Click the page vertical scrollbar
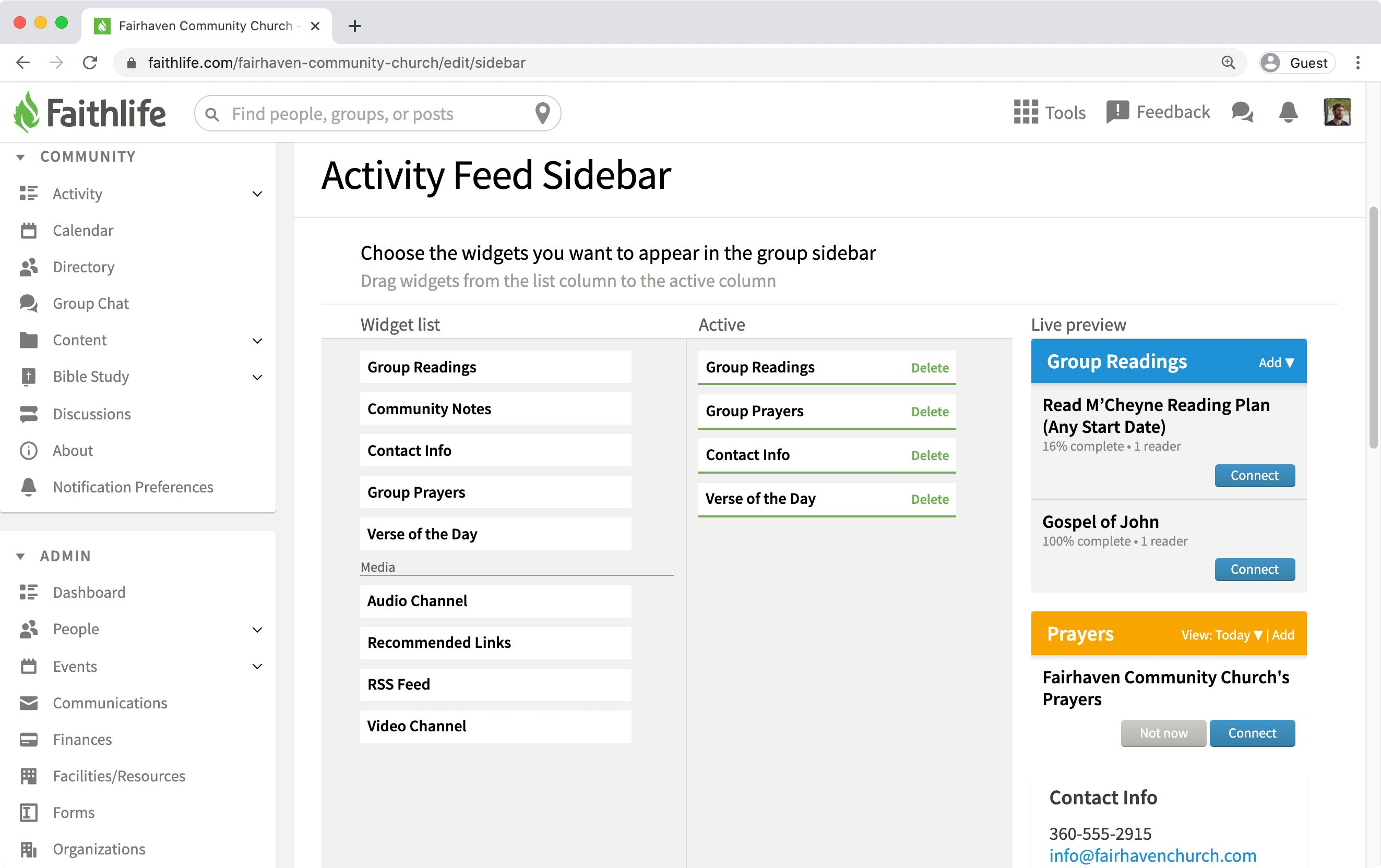 (x=1373, y=327)
